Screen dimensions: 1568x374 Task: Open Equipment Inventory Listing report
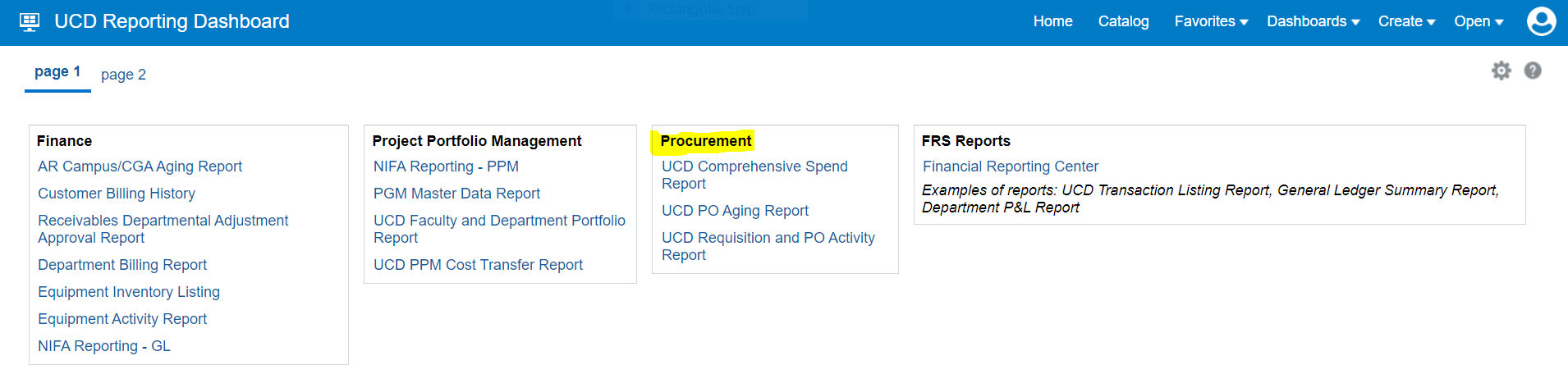click(129, 292)
